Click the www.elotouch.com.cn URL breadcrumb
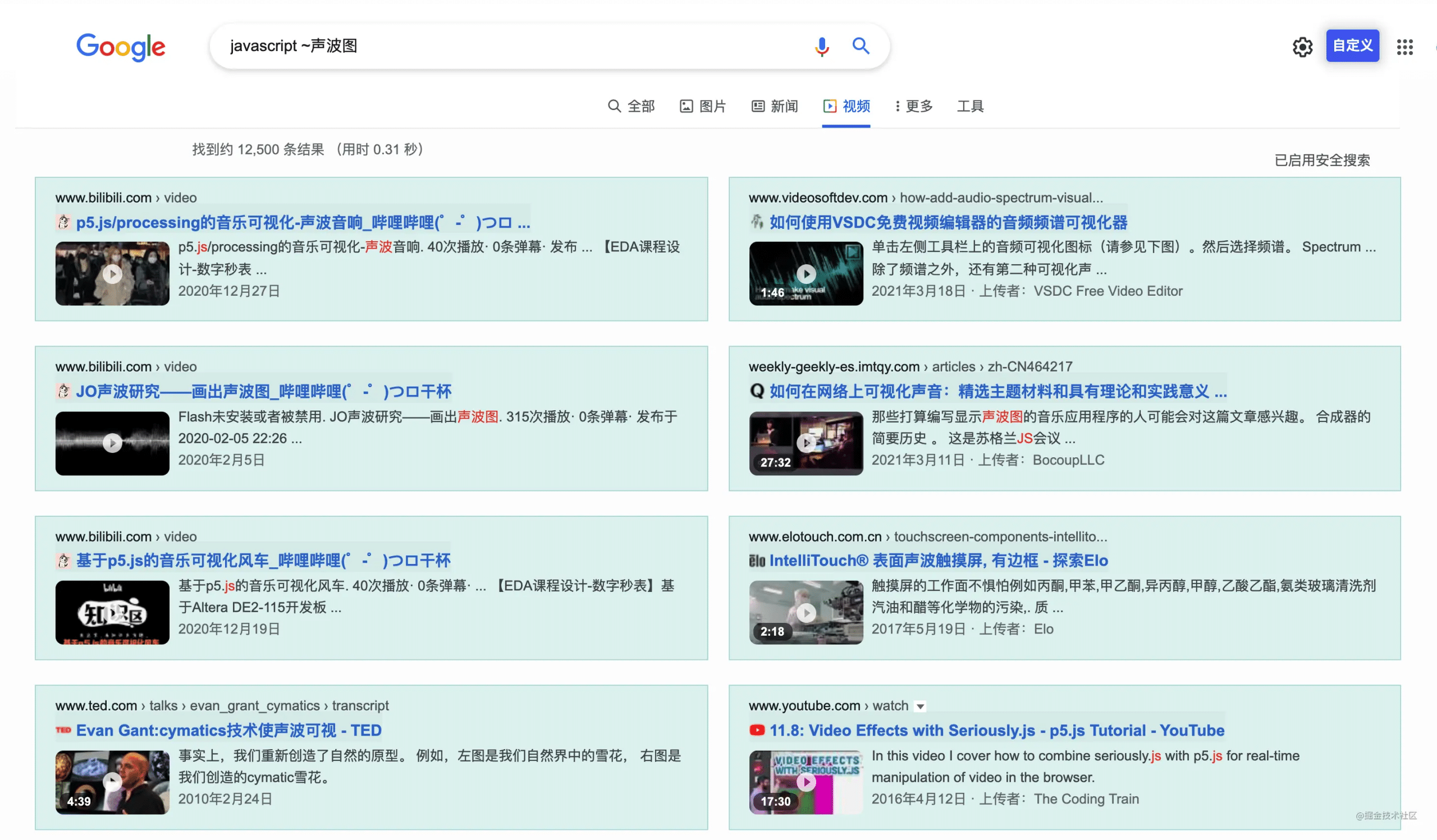The width and height of the screenshot is (1437, 840). pos(928,537)
